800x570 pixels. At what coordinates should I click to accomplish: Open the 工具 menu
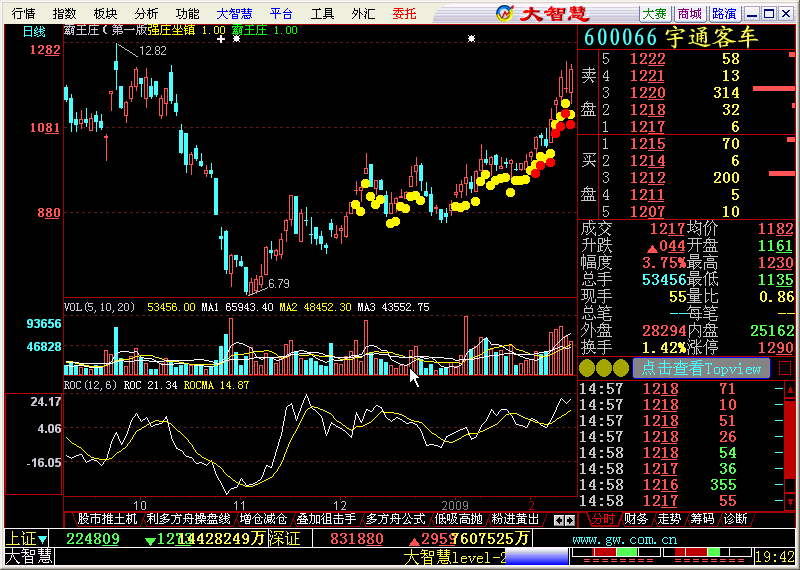click(x=322, y=13)
